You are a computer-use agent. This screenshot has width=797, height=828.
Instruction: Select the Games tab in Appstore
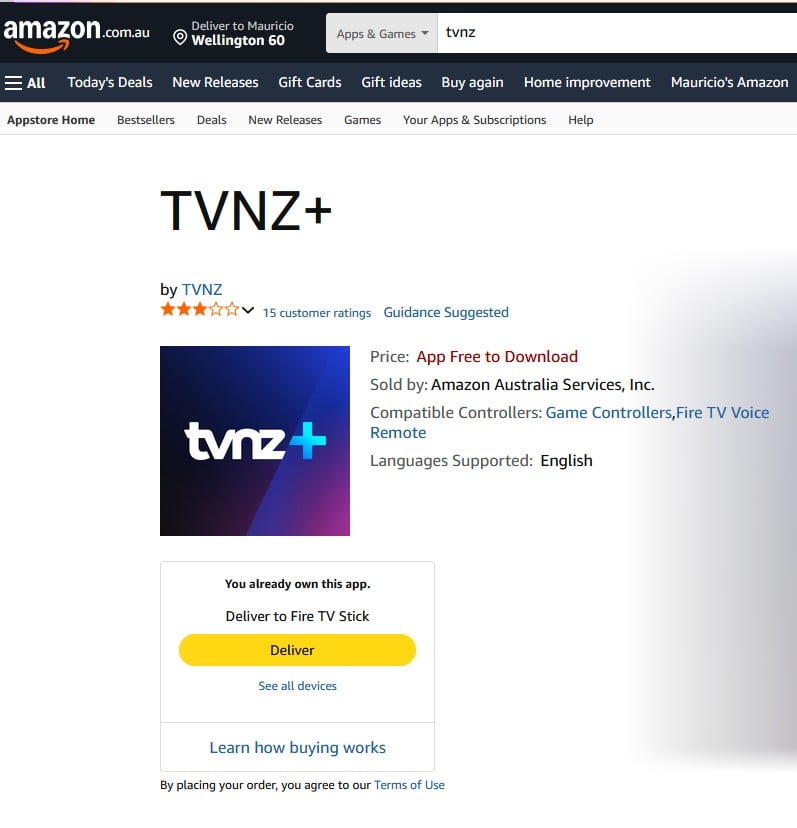[x=362, y=120]
